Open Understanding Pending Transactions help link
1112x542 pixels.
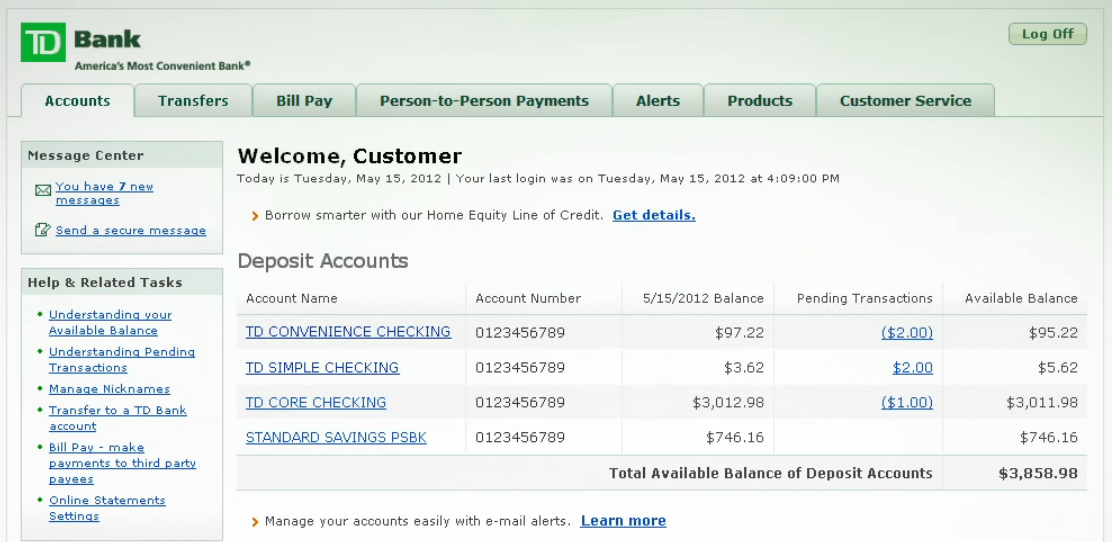(121, 359)
